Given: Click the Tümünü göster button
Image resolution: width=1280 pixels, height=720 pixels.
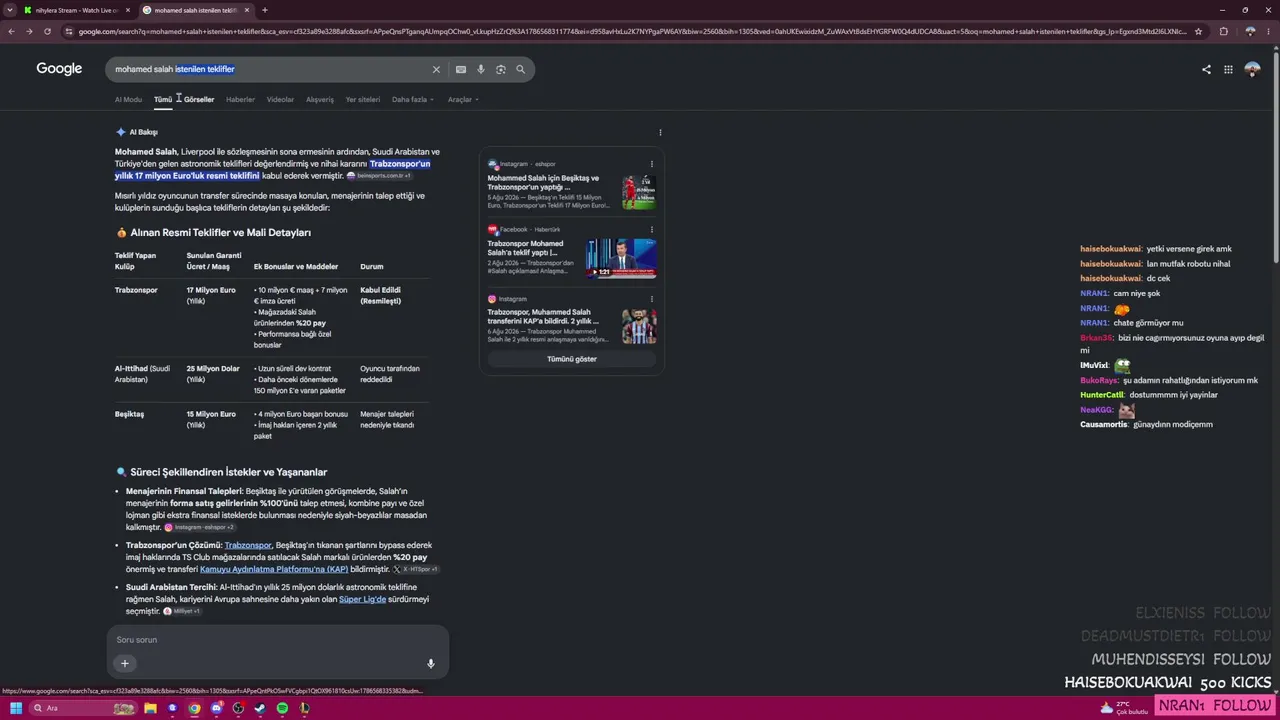Looking at the screenshot, I should click(572, 359).
